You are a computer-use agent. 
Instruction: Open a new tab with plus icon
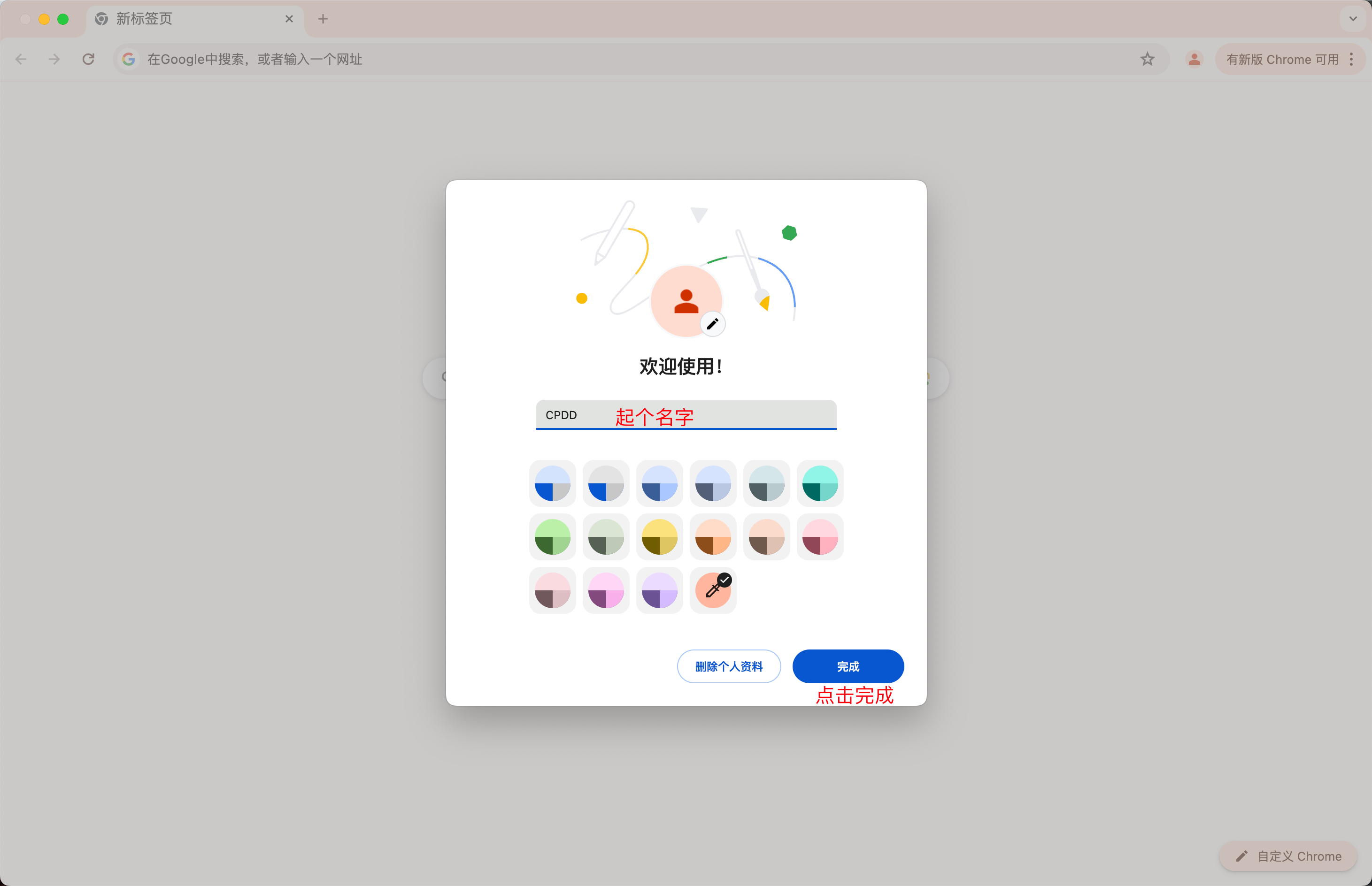323,19
